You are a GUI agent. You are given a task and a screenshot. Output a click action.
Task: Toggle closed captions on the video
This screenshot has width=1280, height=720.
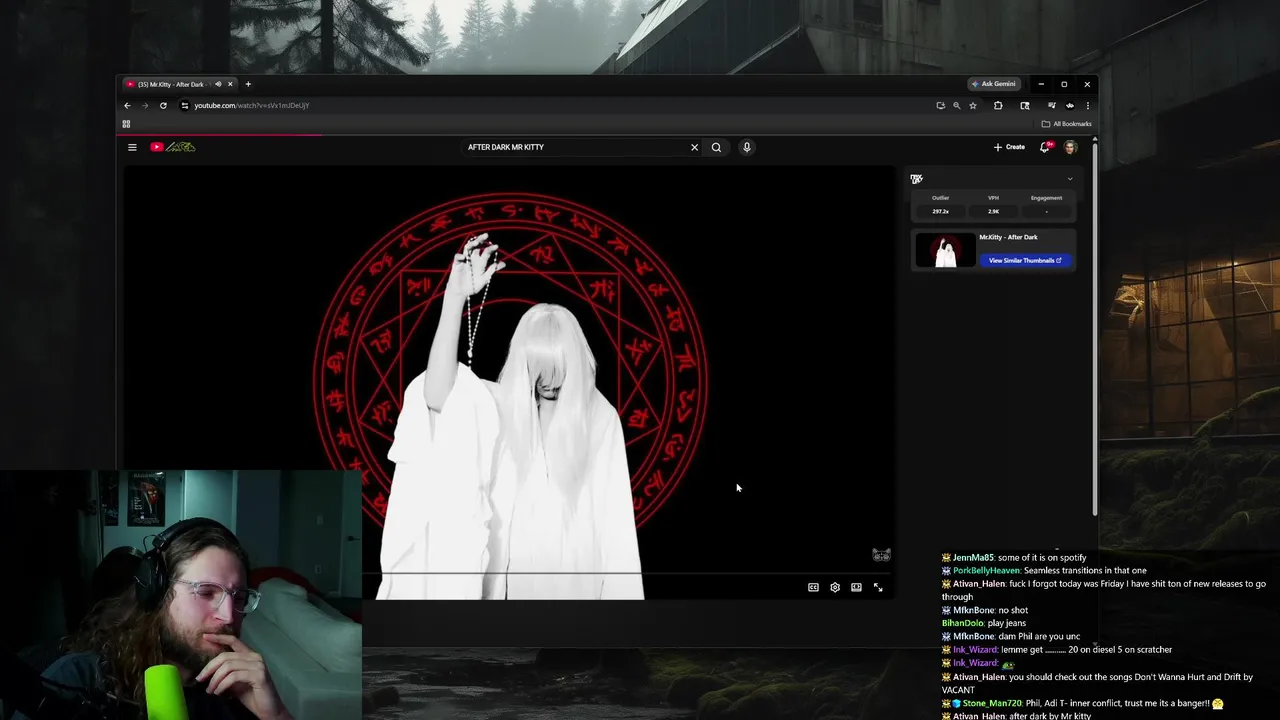pyautogui.click(x=813, y=587)
